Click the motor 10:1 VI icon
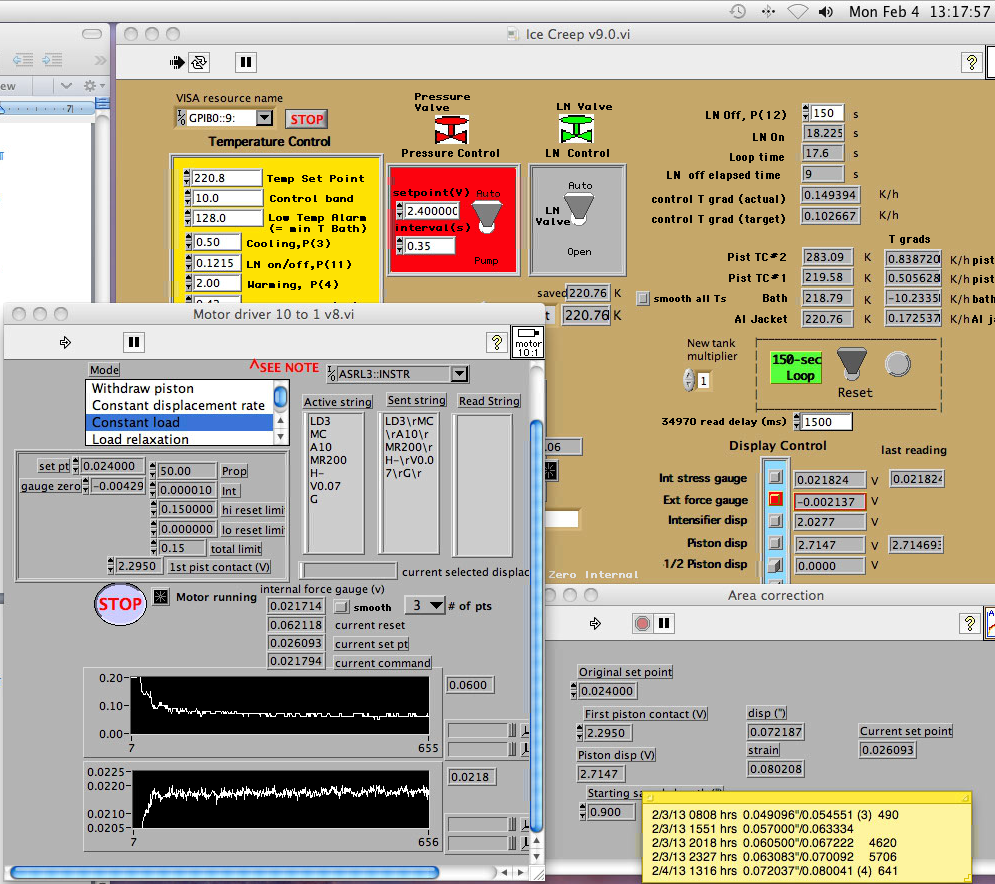995x884 pixels. click(527, 342)
